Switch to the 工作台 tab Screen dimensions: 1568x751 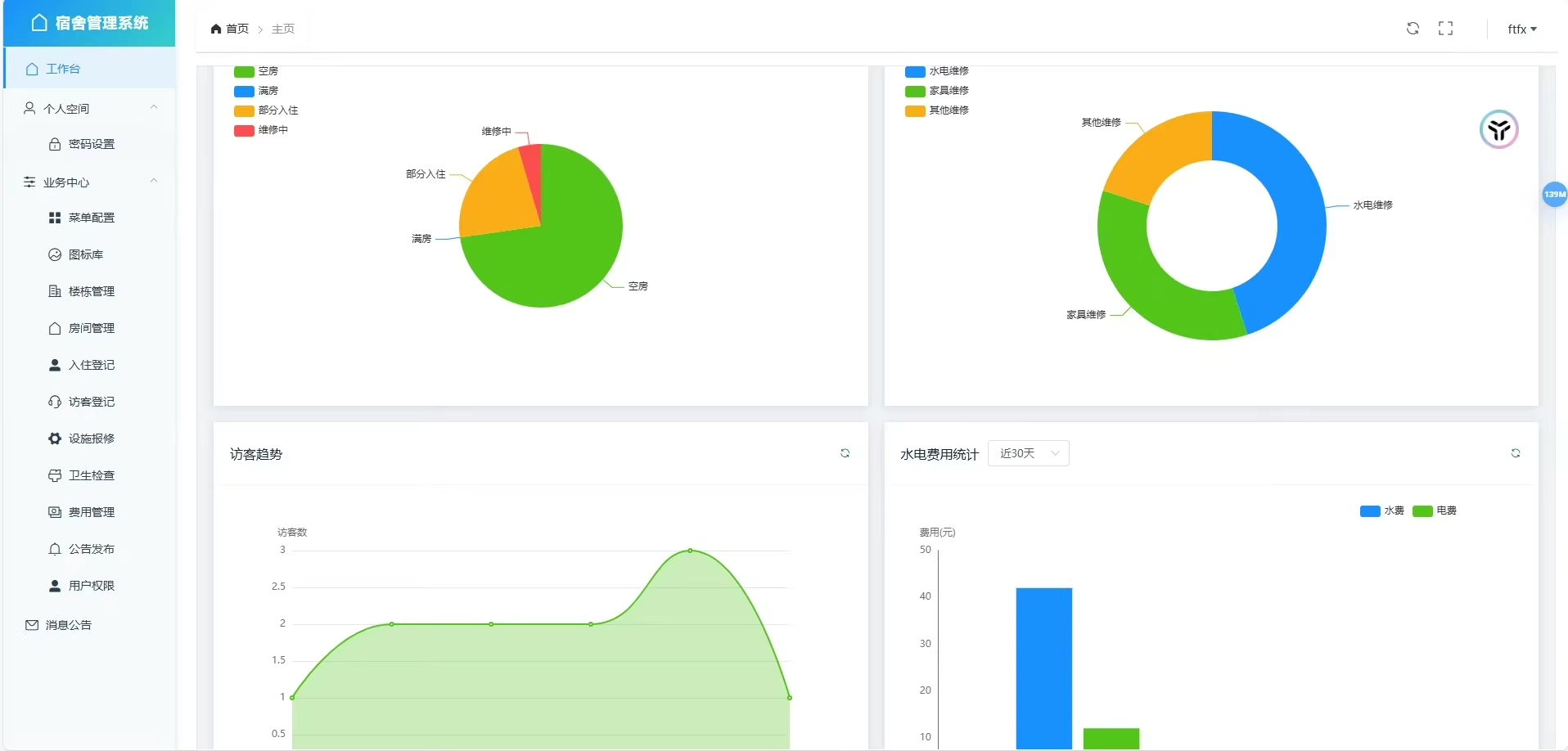pos(63,69)
